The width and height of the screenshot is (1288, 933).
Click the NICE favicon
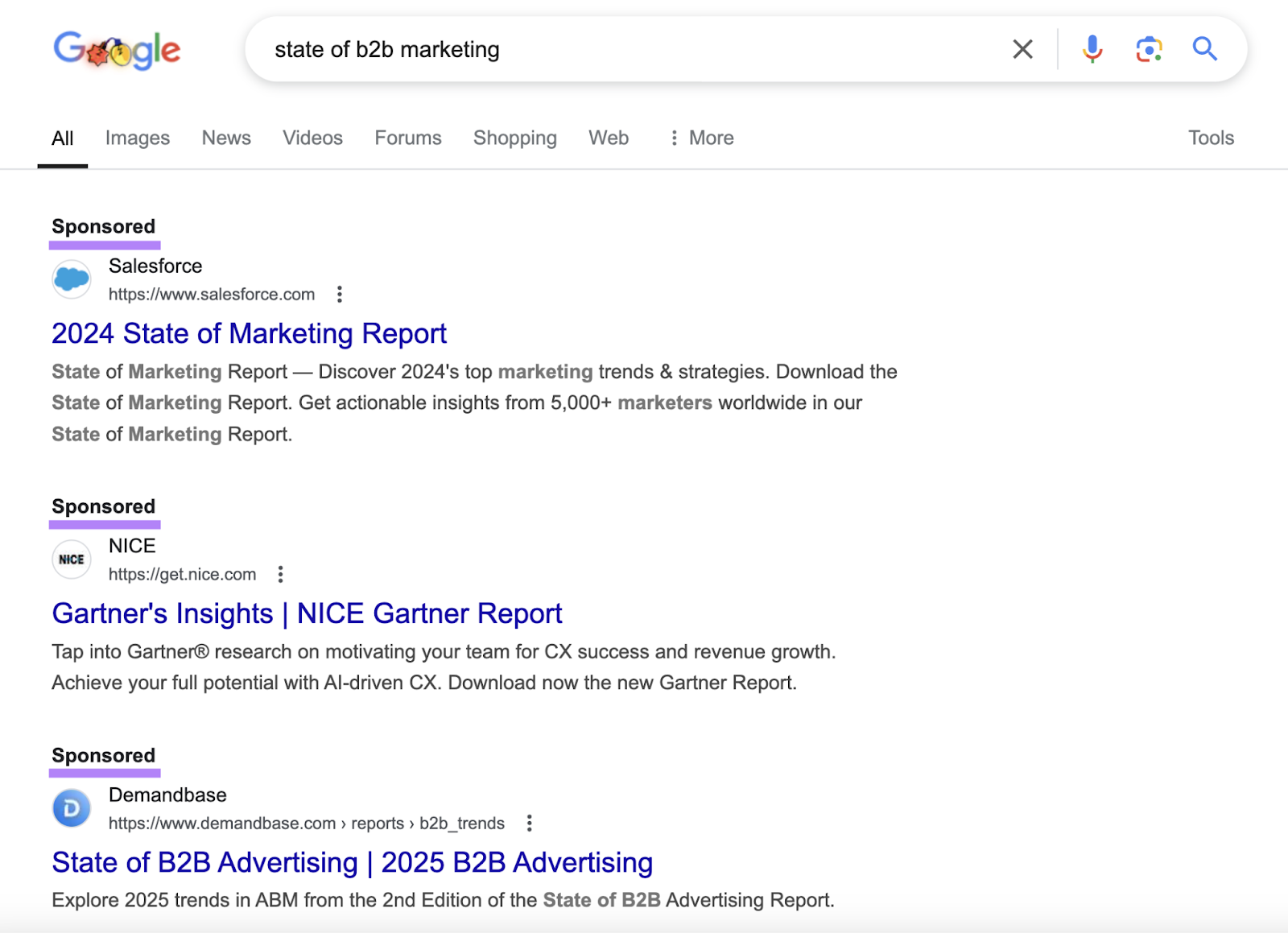(x=72, y=559)
